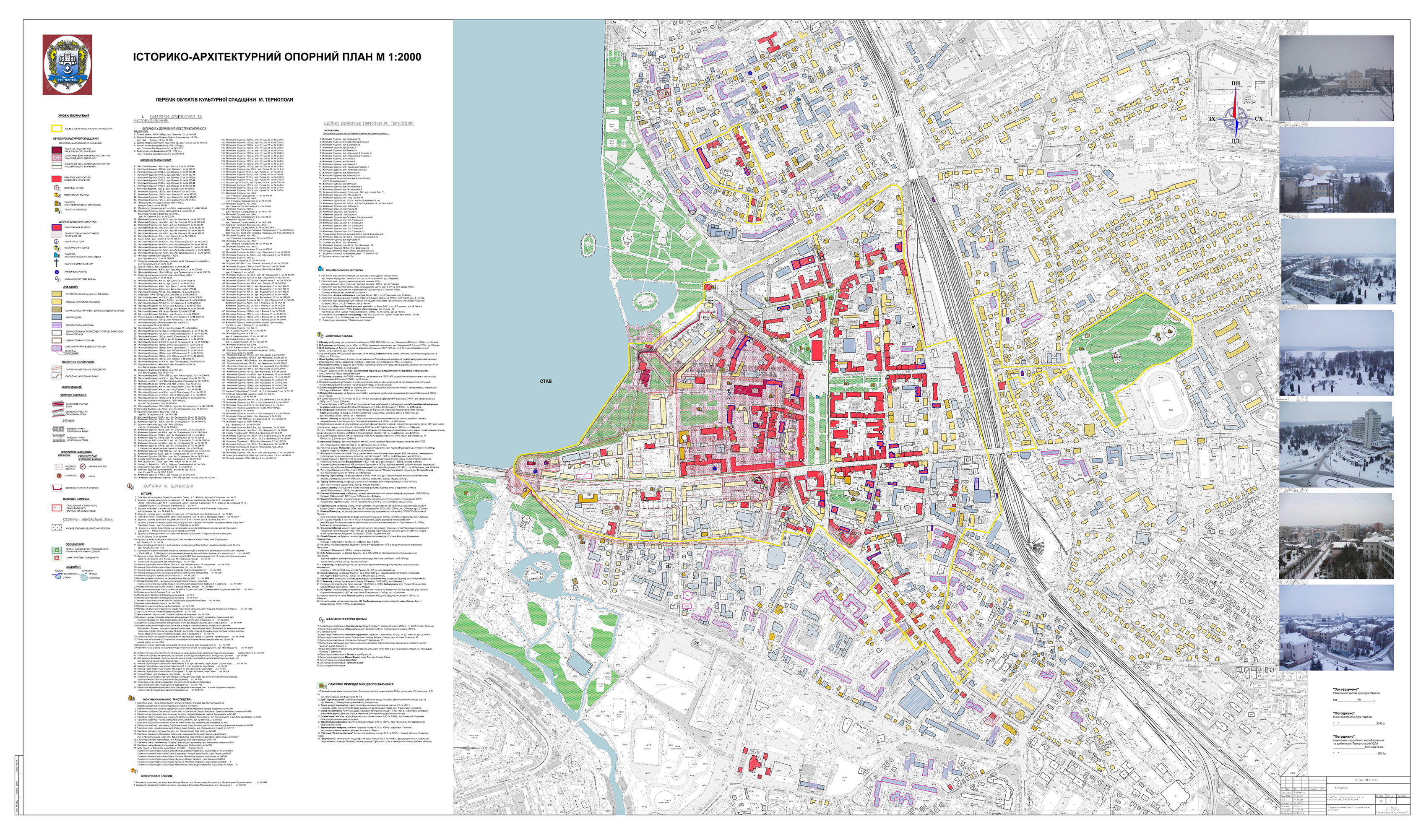Click the lost synagogue symbol in the legend
Screen dimensions: 1426x840
60,476
